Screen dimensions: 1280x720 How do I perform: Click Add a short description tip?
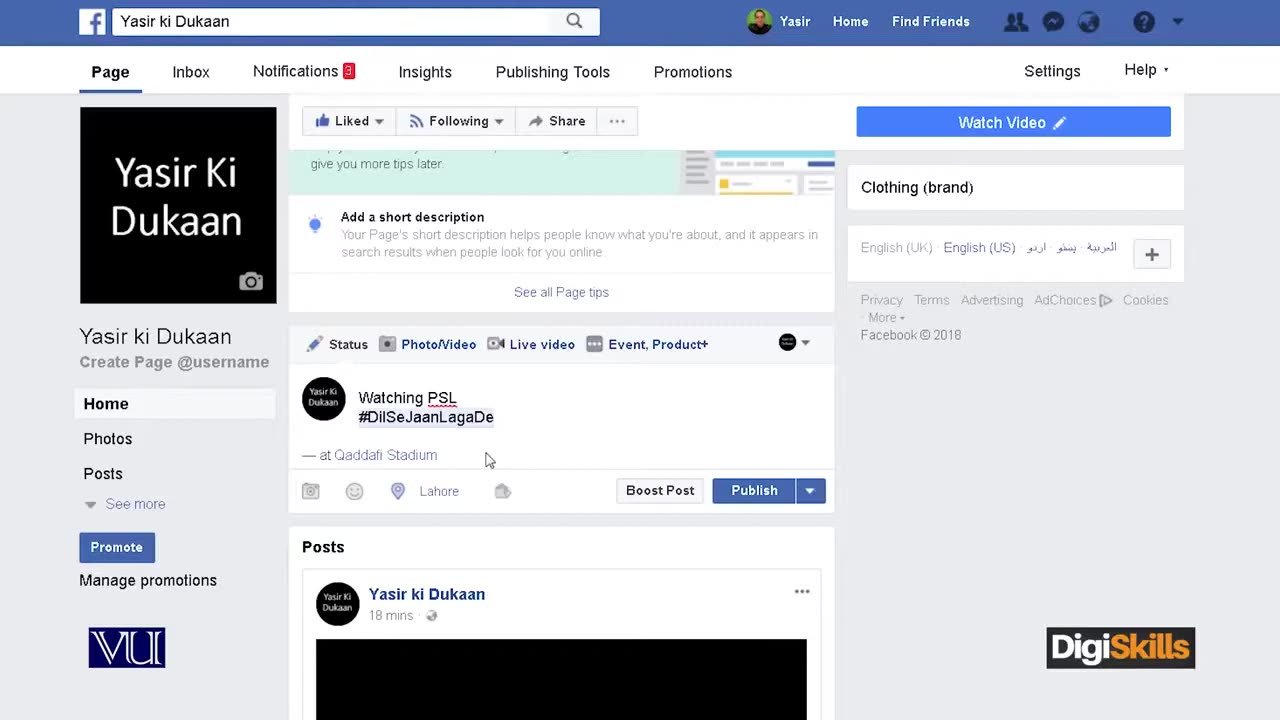(x=412, y=217)
